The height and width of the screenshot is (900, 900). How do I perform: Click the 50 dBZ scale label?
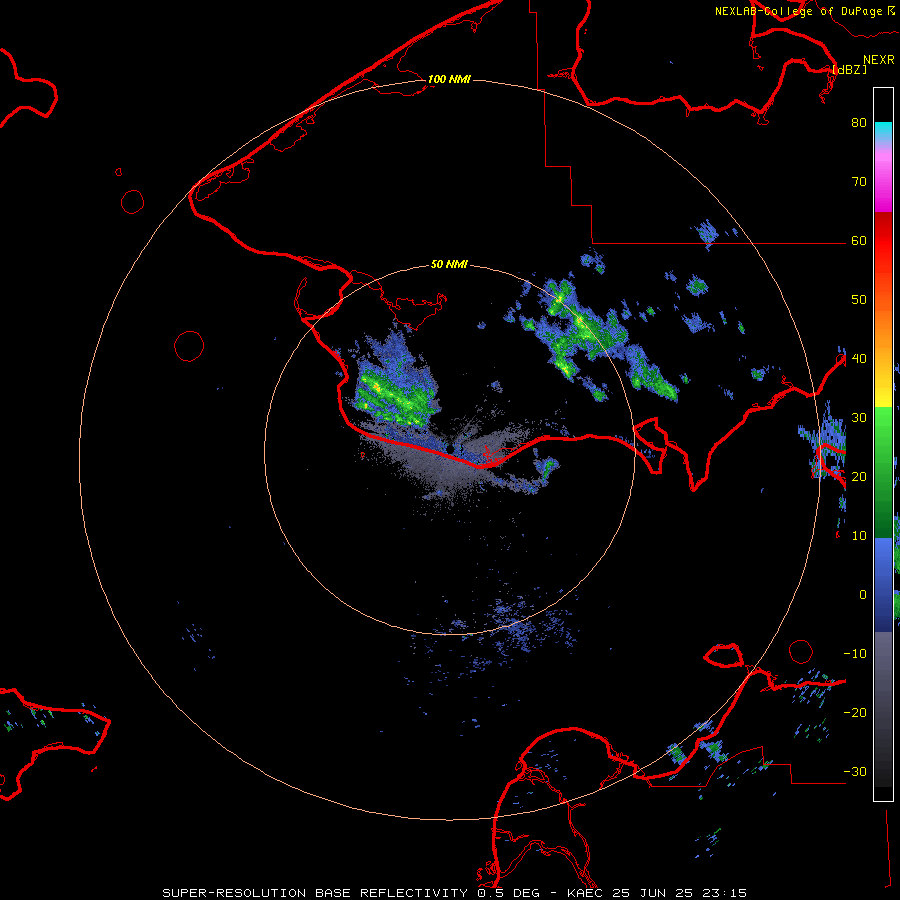(859, 300)
